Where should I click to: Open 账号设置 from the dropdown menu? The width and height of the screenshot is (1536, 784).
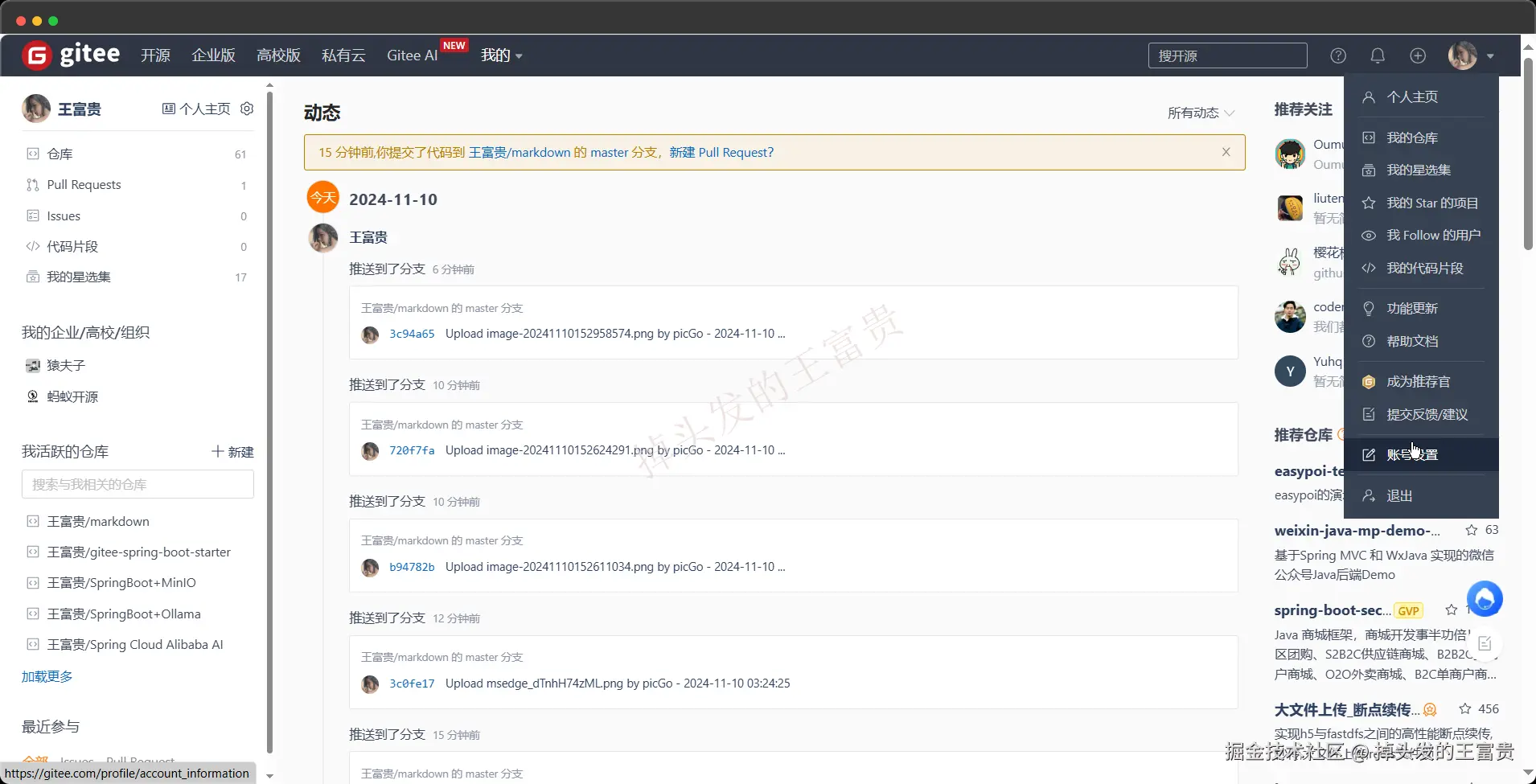tap(1421, 454)
